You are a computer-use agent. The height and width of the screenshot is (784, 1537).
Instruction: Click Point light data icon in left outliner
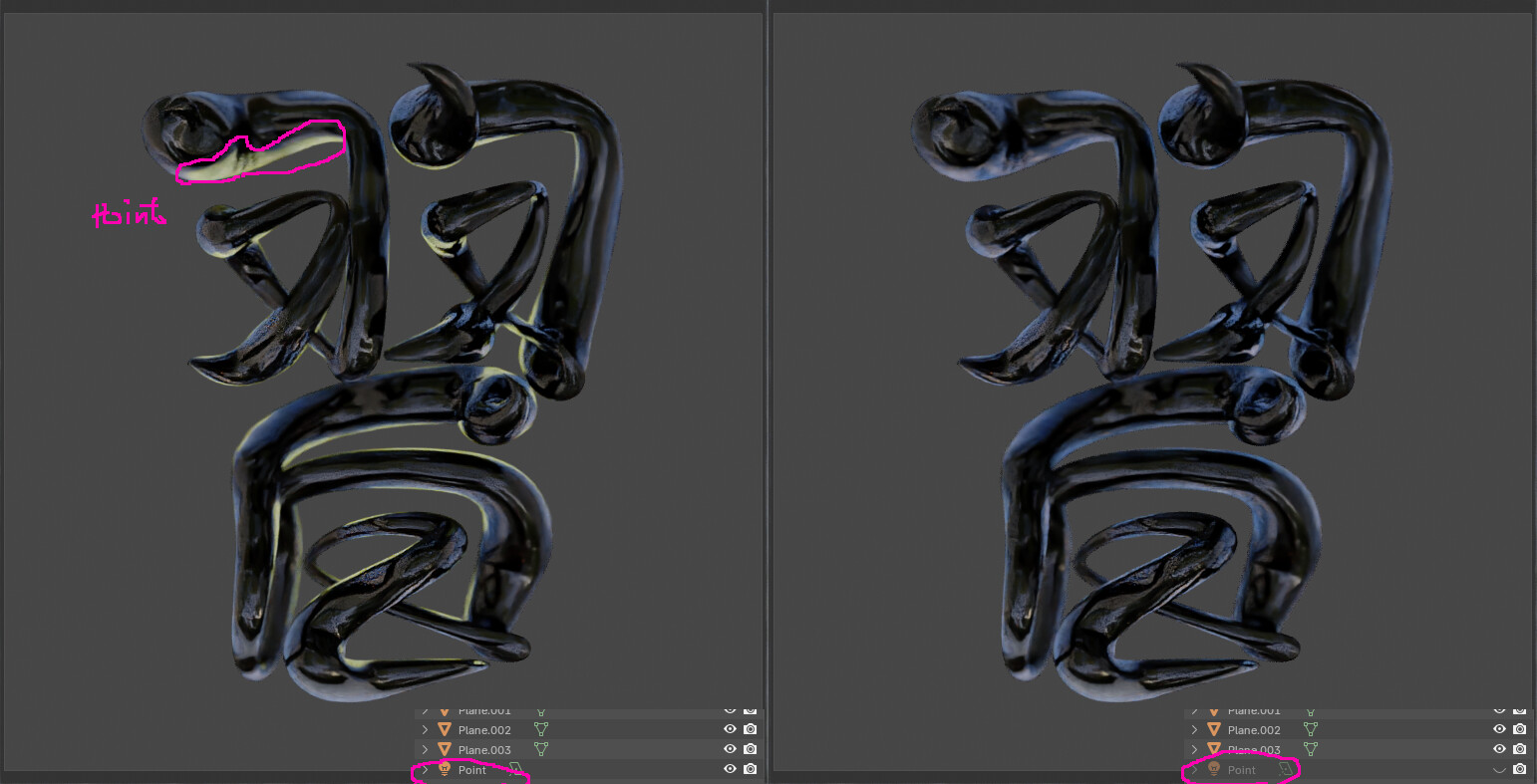click(x=516, y=769)
